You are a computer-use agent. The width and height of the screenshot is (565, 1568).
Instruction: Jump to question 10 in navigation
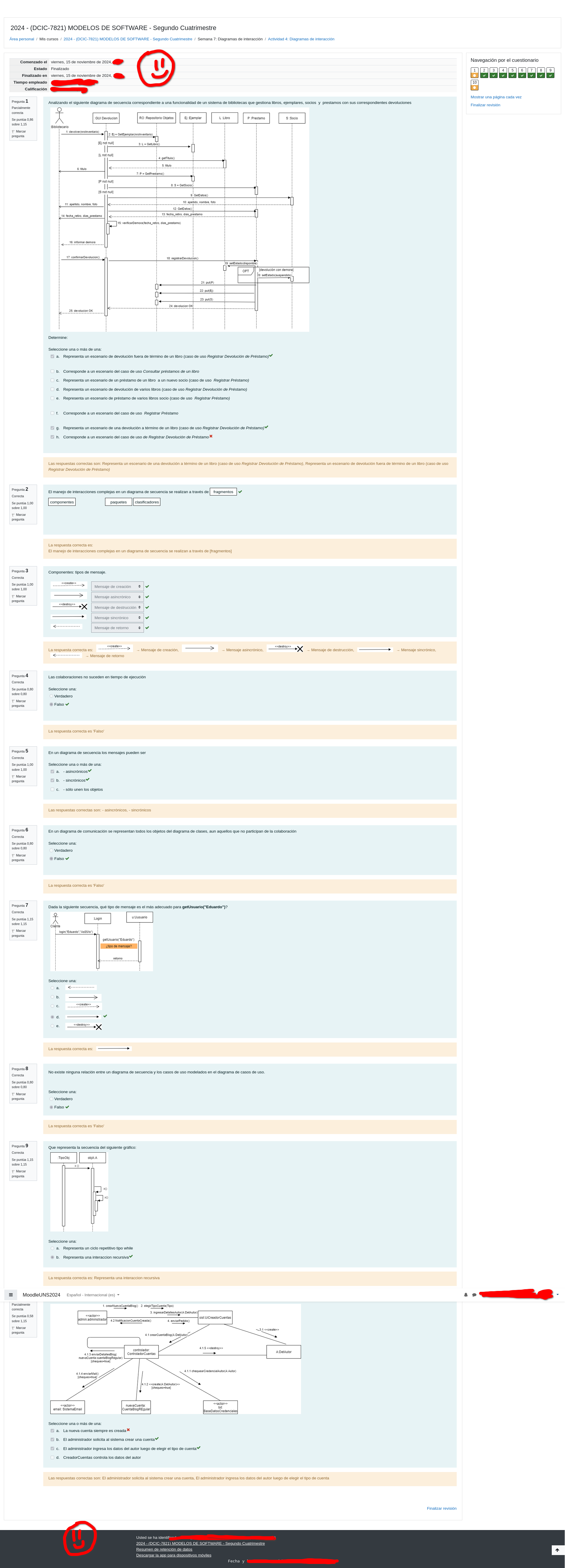pos(474,84)
